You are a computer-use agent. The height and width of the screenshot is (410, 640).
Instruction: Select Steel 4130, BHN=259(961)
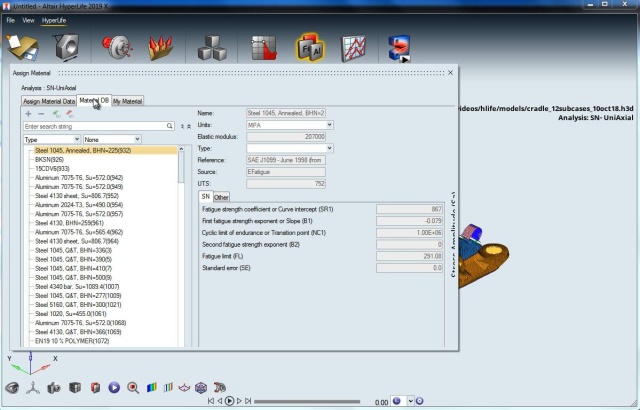click(x=69, y=223)
